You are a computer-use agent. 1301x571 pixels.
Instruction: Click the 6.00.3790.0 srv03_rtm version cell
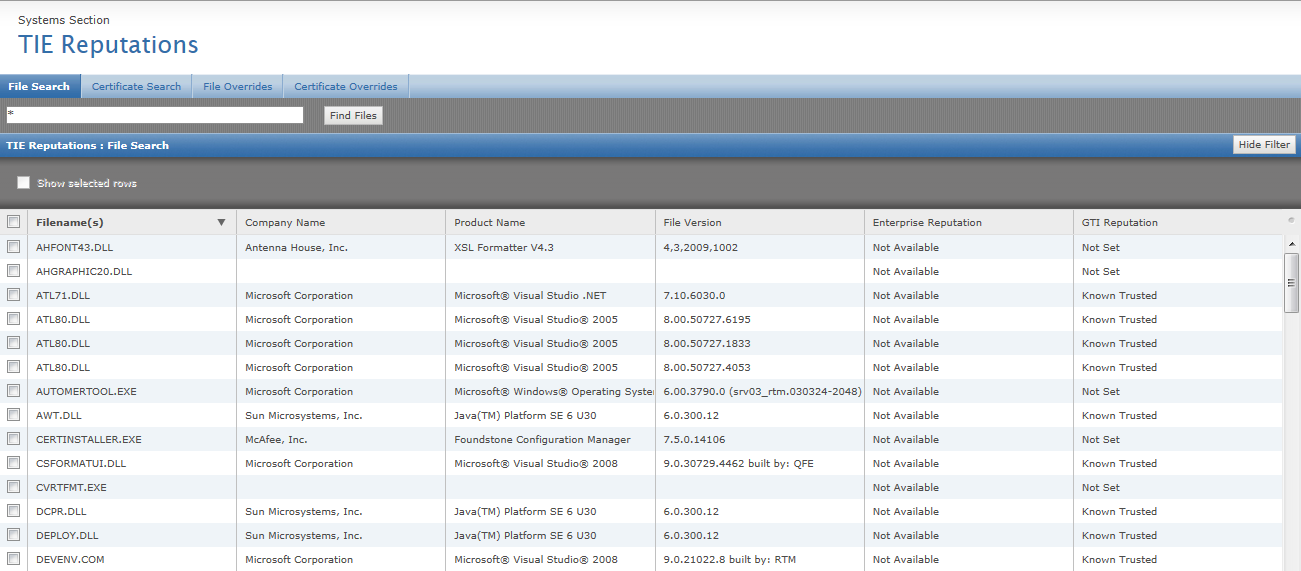coord(762,391)
